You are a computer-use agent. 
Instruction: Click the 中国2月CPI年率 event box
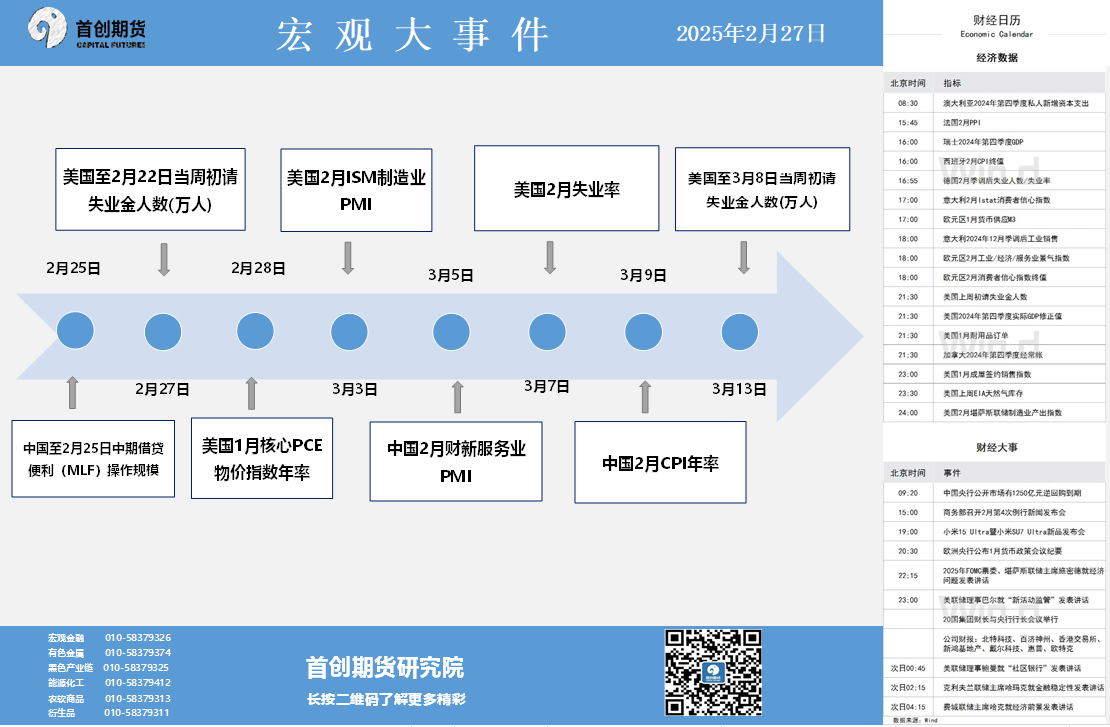(660, 462)
